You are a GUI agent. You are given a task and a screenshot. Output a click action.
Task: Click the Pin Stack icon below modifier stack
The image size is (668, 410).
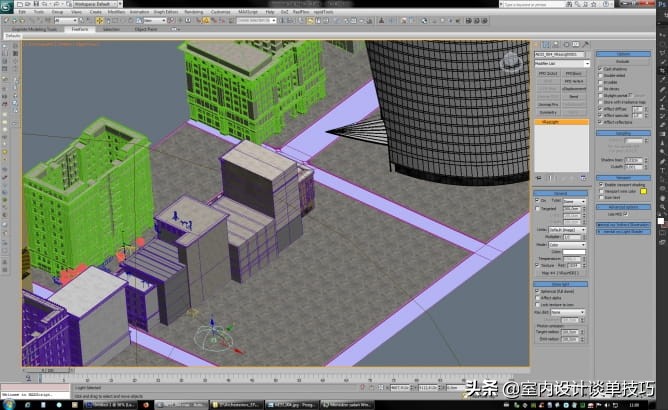[539, 180]
